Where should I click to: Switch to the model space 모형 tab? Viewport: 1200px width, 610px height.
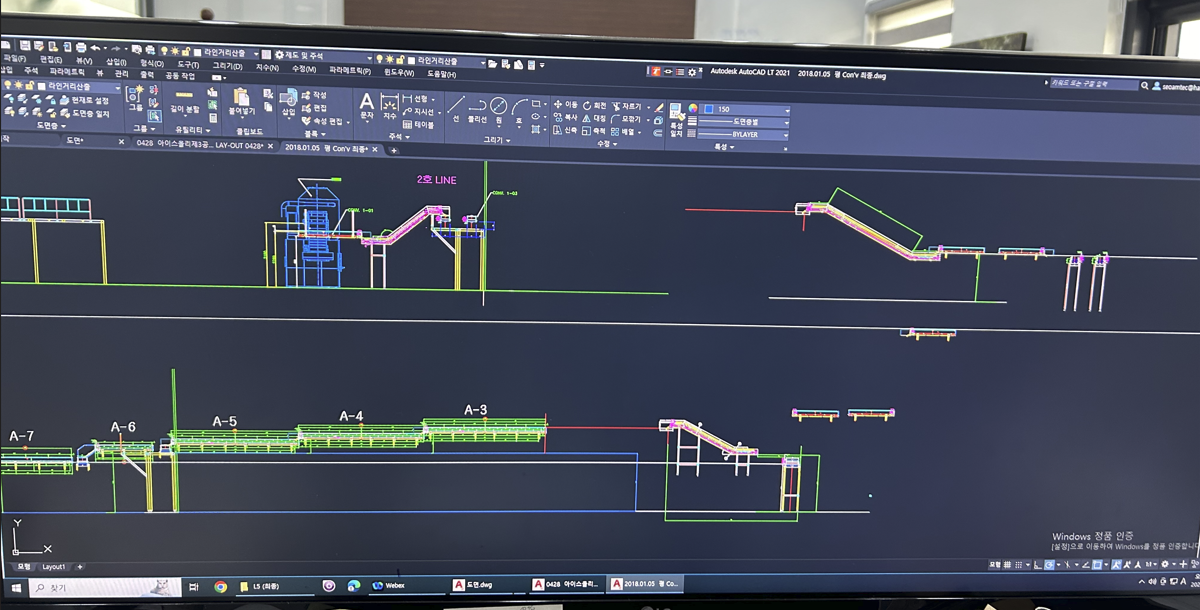tap(24, 566)
